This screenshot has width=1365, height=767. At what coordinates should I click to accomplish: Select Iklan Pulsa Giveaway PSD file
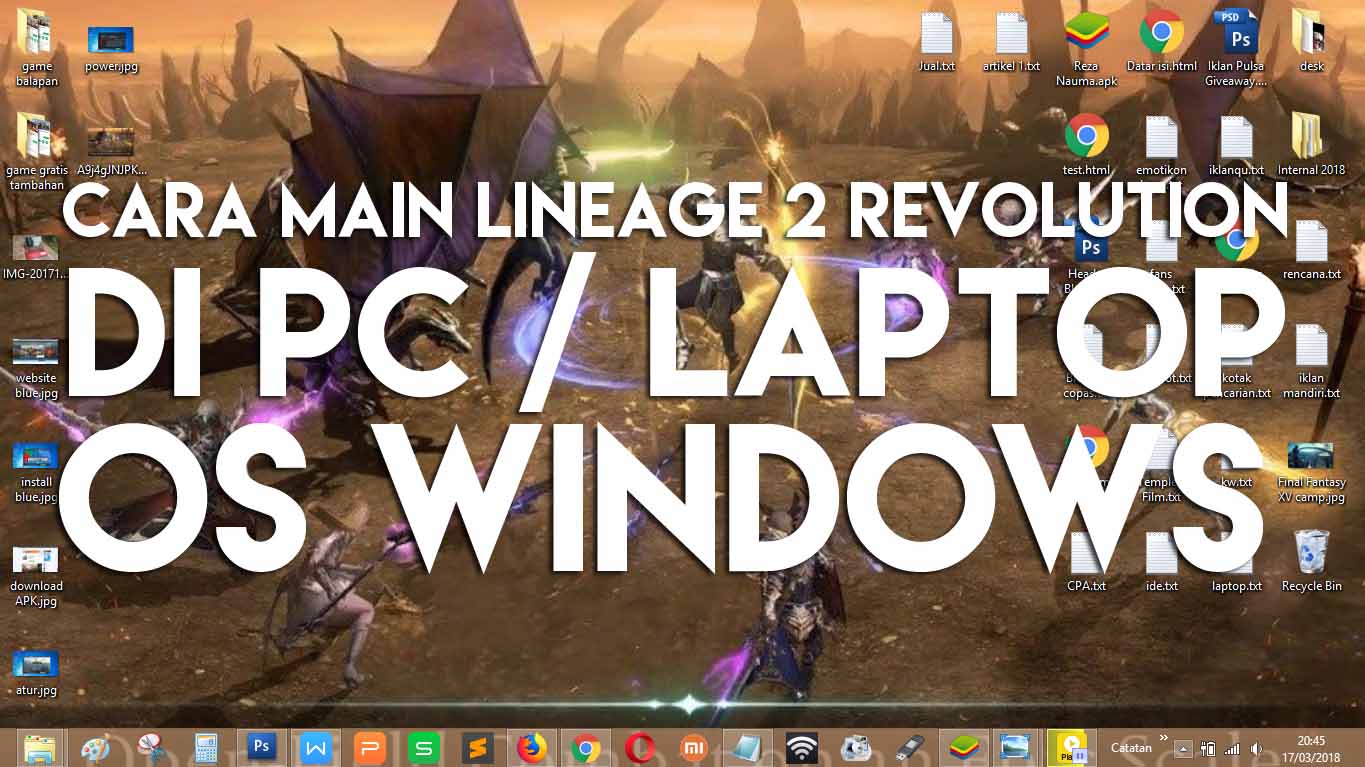point(1236,49)
